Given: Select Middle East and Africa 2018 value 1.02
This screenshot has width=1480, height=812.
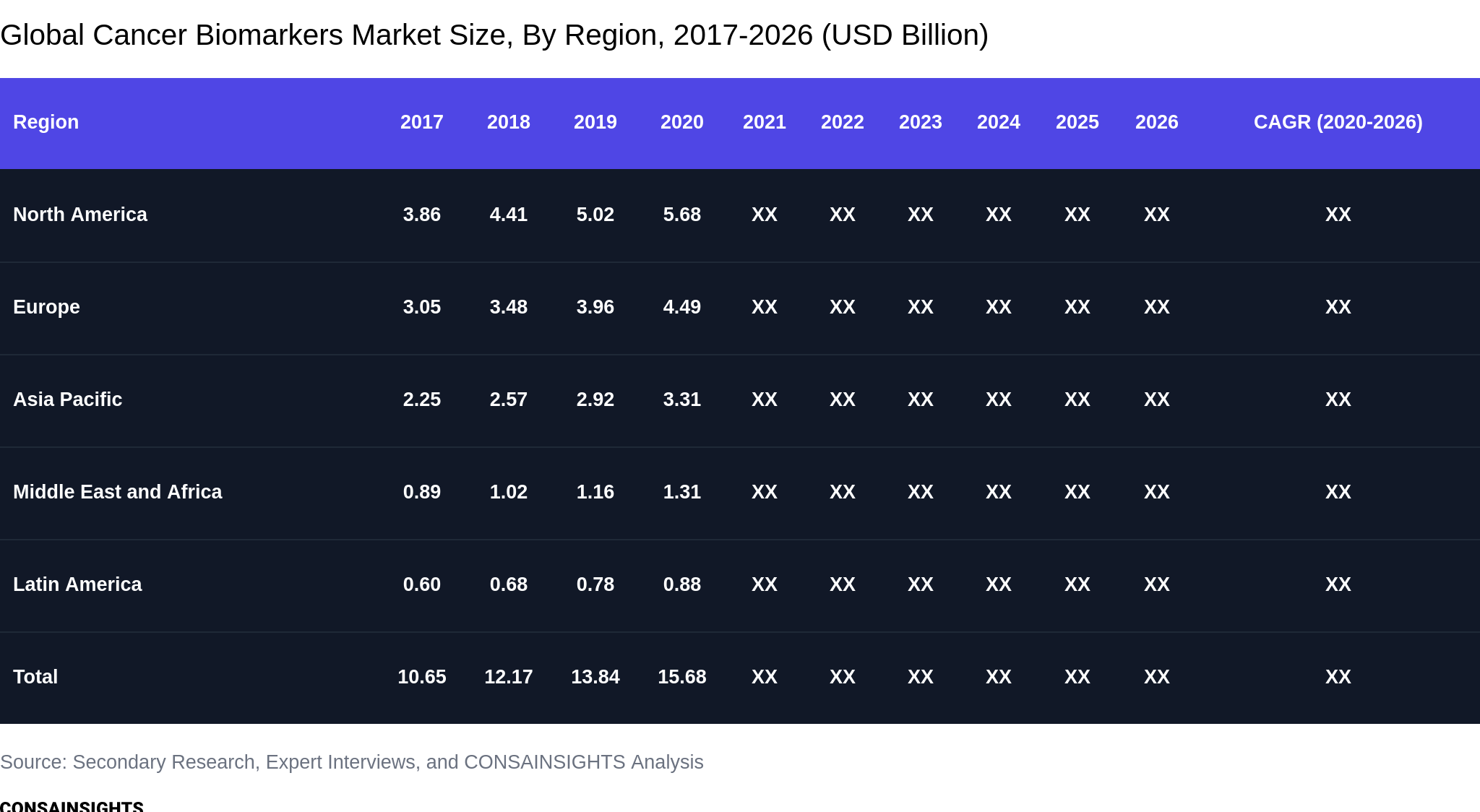Looking at the screenshot, I should click(509, 492).
